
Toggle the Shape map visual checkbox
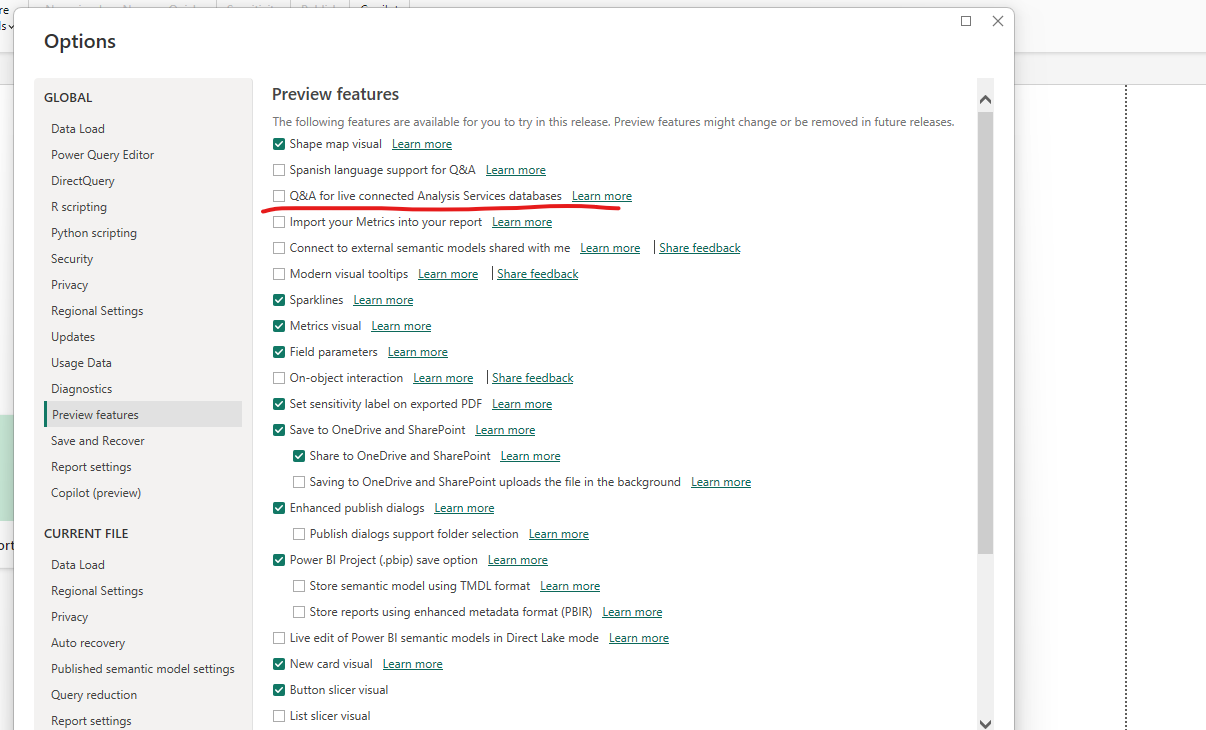(x=279, y=144)
